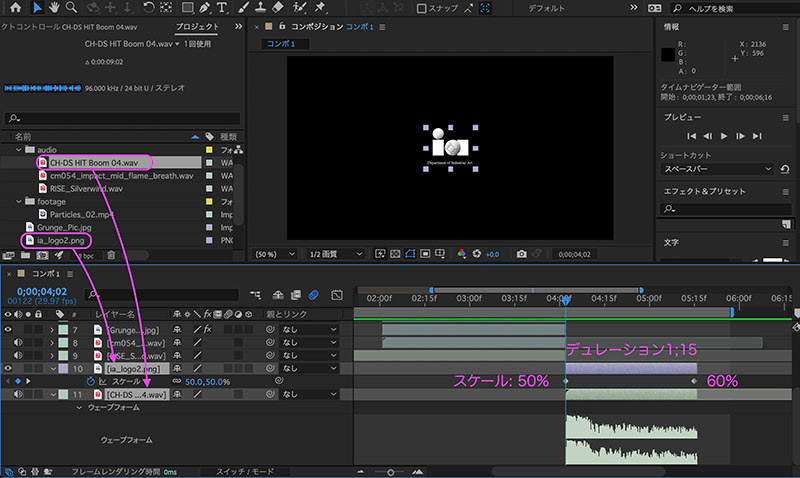Jump to last frame in preview panel
Image resolution: width=800 pixels, height=478 pixels.
(x=757, y=136)
